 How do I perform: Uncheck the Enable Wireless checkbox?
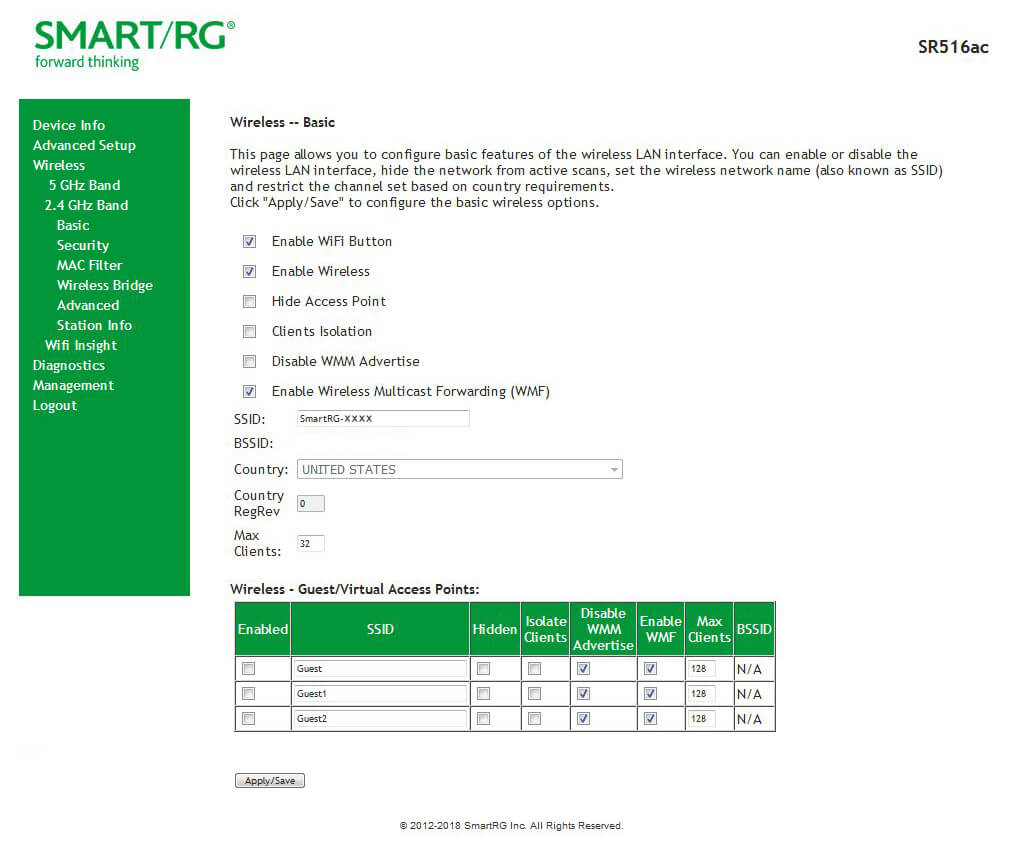click(249, 272)
